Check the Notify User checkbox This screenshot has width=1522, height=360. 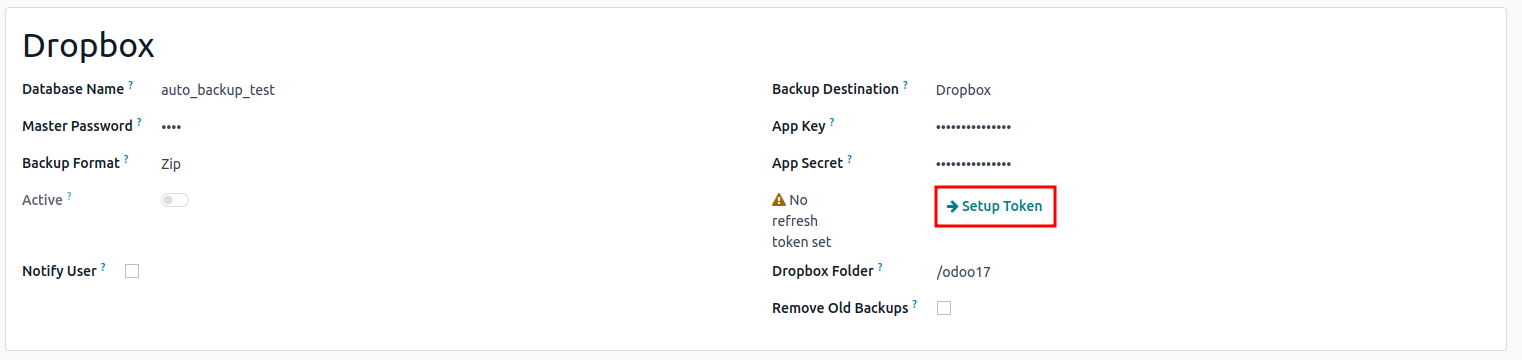(x=132, y=271)
